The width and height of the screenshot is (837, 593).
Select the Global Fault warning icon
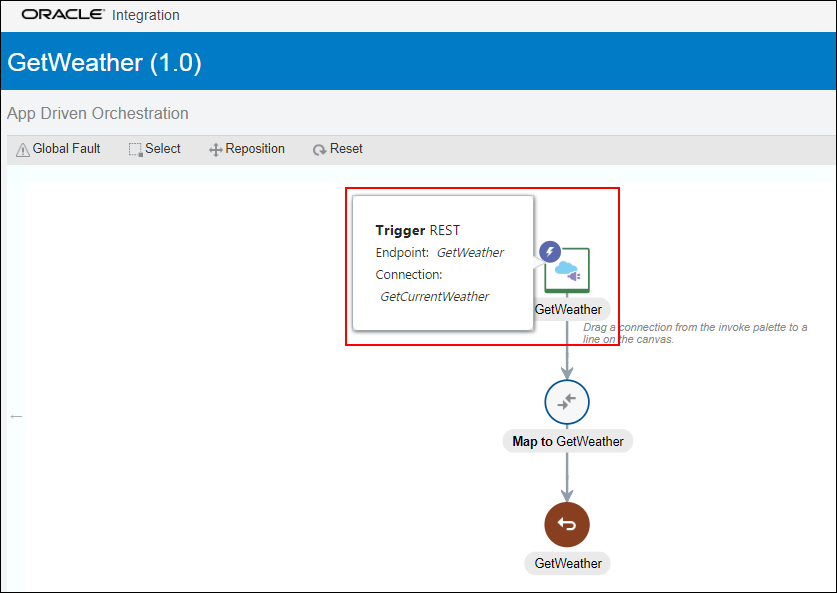[21, 148]
